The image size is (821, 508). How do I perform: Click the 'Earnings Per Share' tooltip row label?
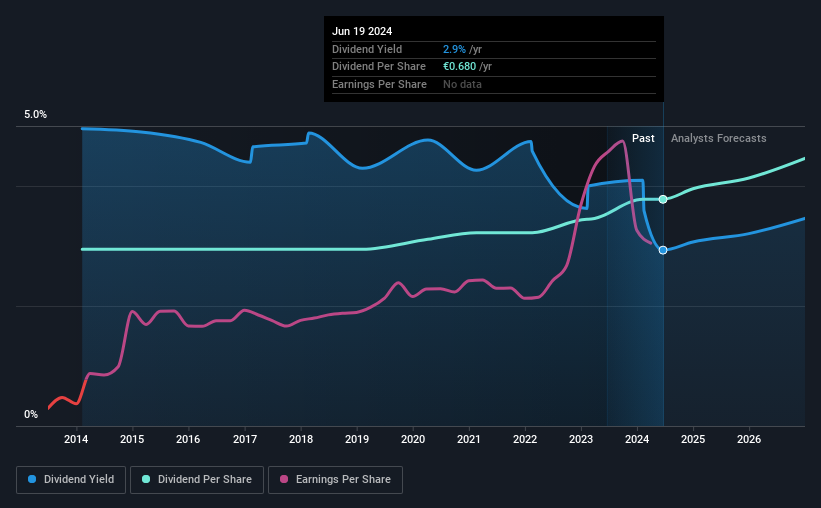point(379,84)
